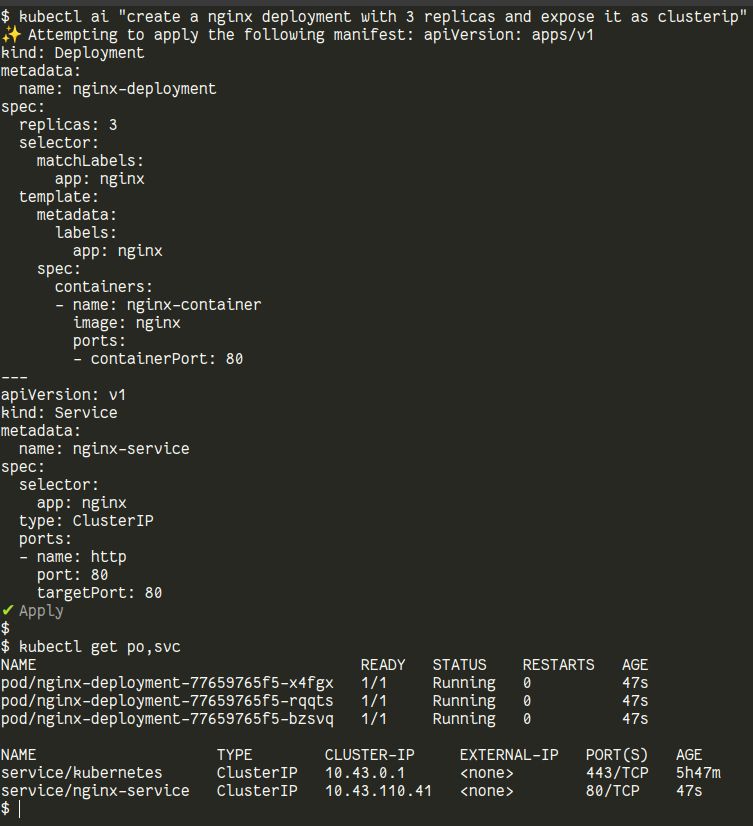Click pod name ending in bzsvq
753x826 pixels.
point(167,719)
